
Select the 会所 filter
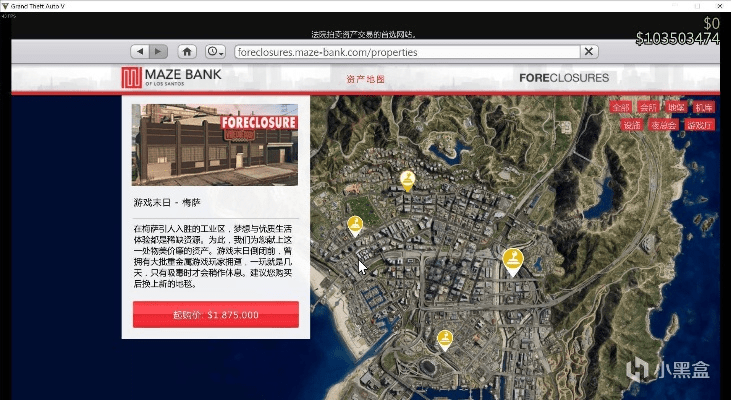pos(649,107)
